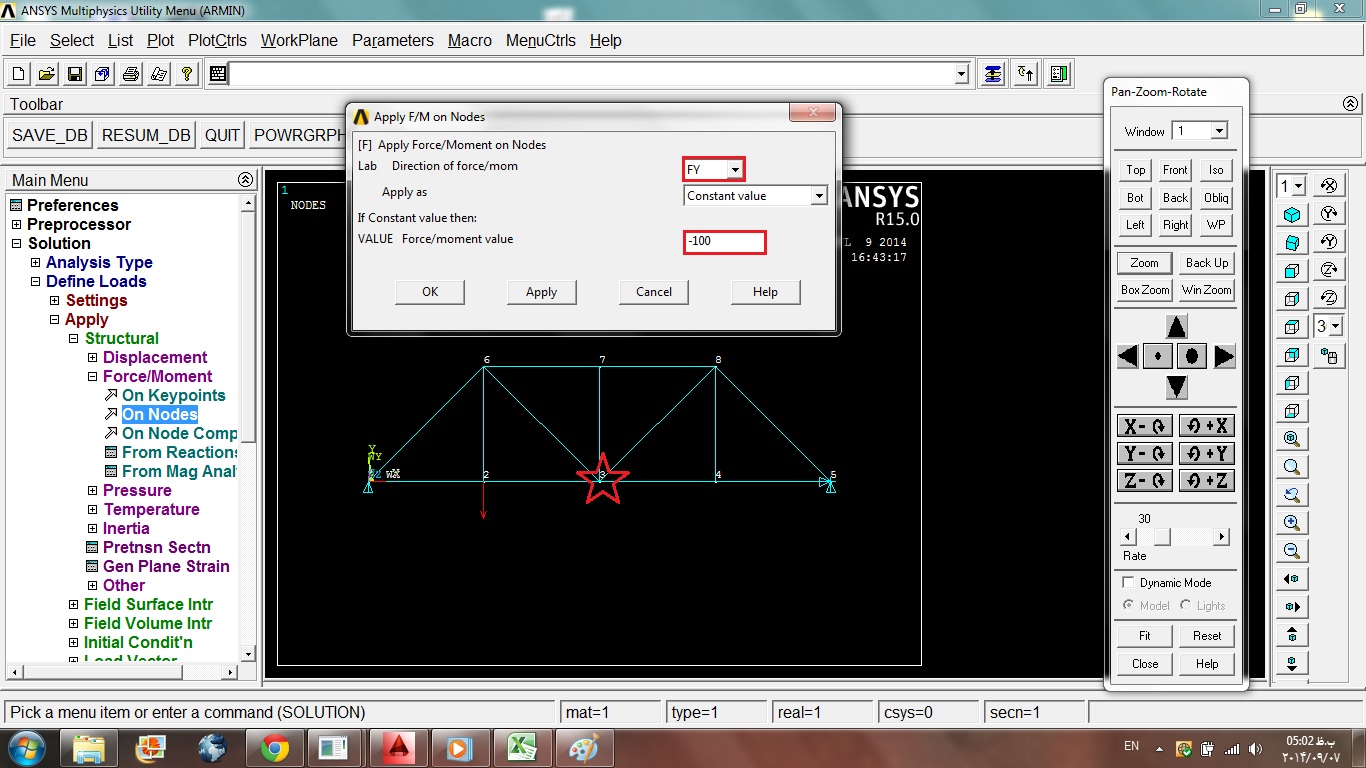
Task: Click Zoom In plus magnifier icon
Action: 1292,523
